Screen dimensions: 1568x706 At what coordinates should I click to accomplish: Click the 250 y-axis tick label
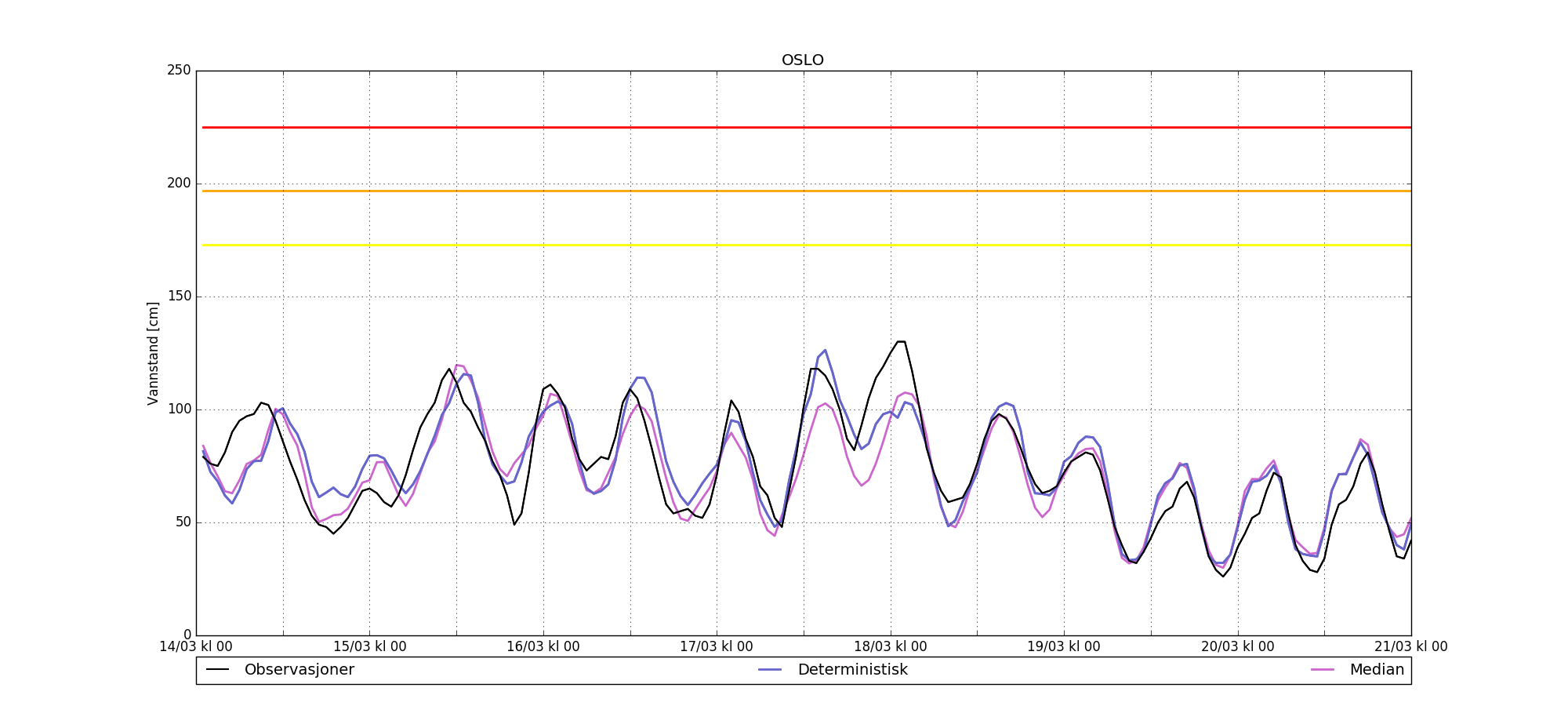click(179, 71)
